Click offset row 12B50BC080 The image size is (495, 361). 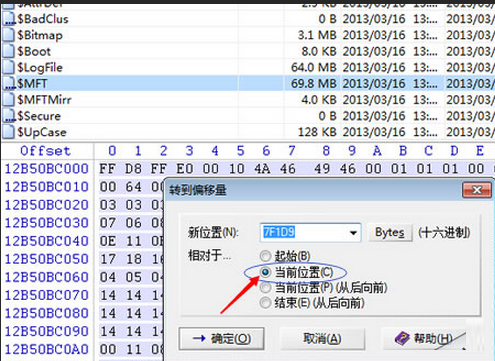[x=47, y=313]
